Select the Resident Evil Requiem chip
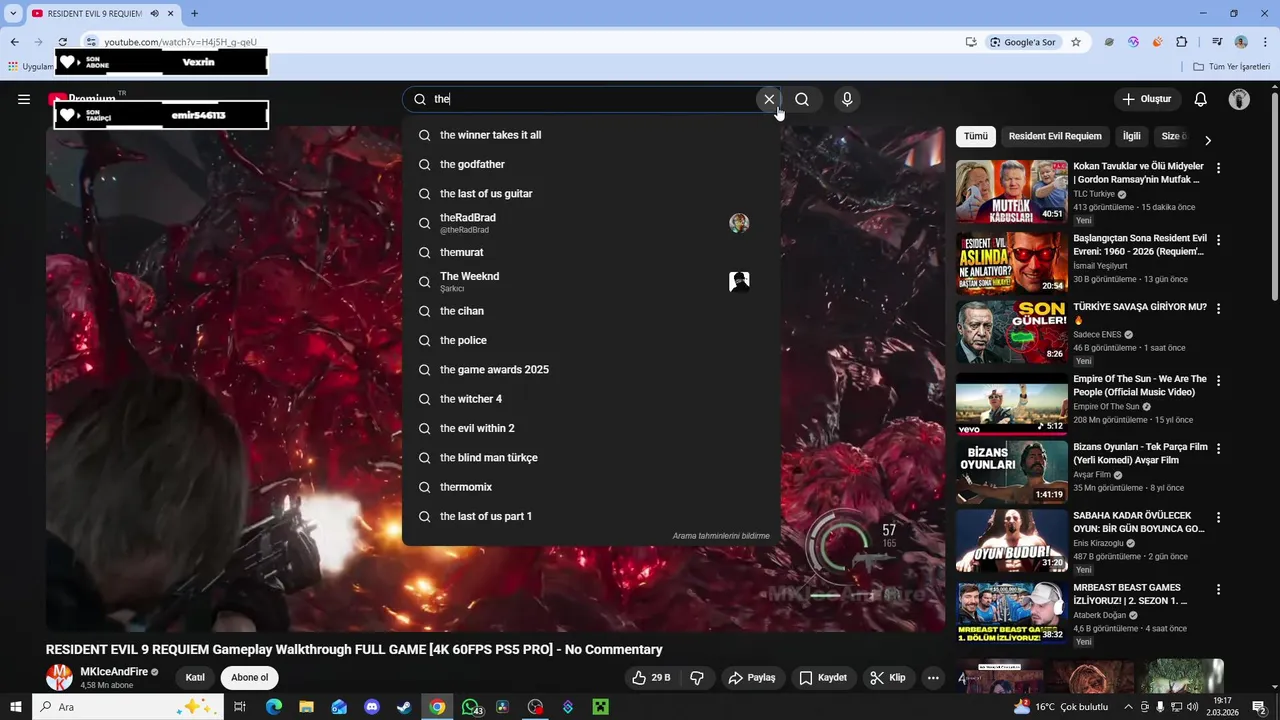This screenshot has height=720, width=1280. tap(1055, 136)
